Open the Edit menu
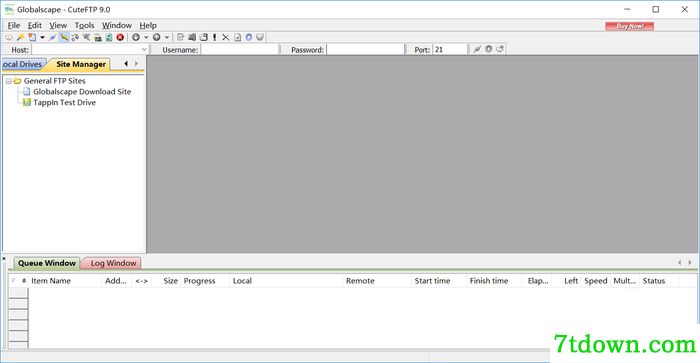700x363 pixels. click(35, 25)
